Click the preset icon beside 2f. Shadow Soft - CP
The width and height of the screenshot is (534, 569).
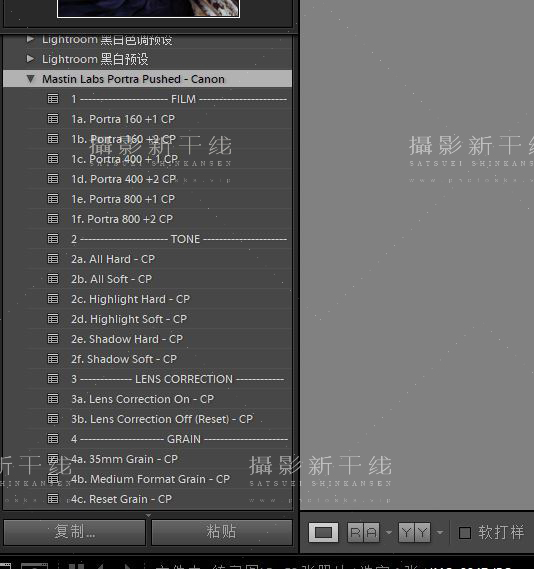point(53,359)
